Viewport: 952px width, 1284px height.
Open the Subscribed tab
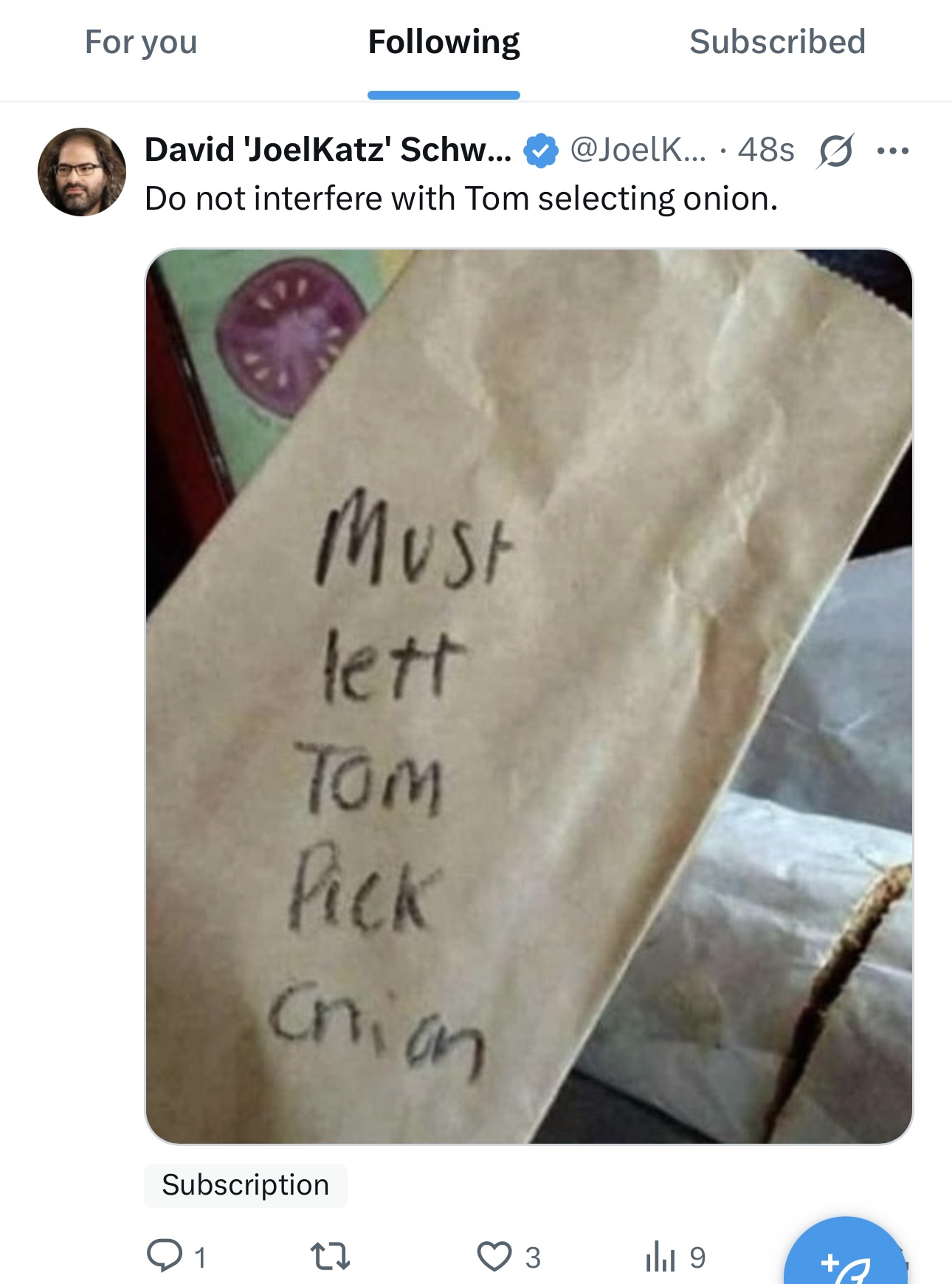point(777,42)
